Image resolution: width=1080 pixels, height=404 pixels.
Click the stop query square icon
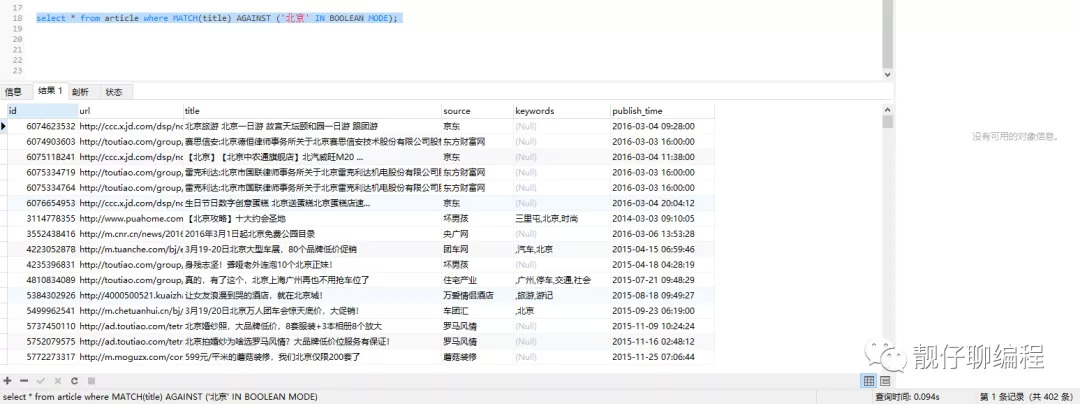(90, 381)
